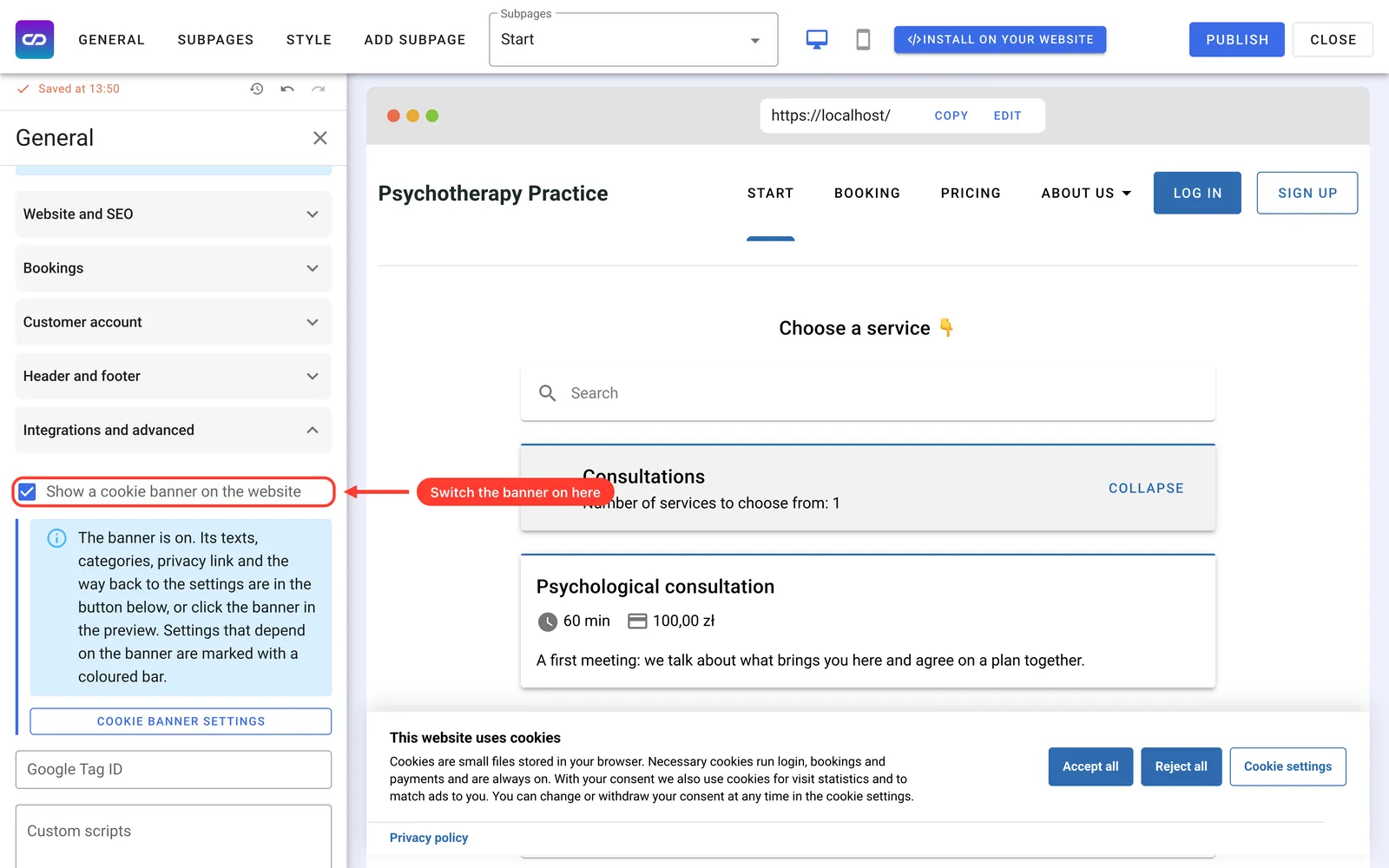
Task: Open Cookie banner settings
Action: click(x=181, y=721)
